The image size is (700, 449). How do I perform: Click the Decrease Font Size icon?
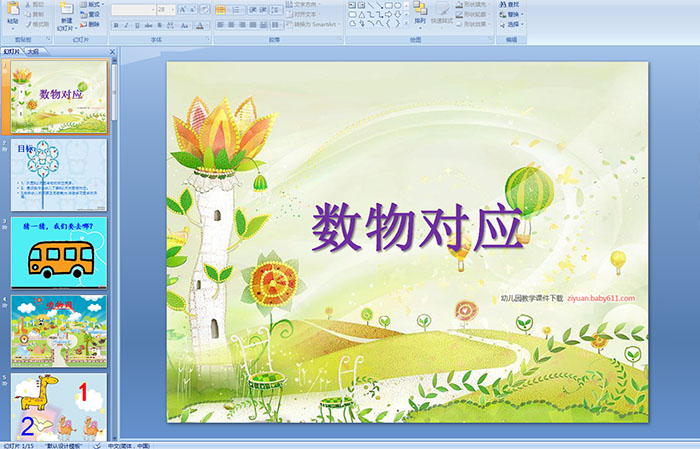click(193, 9)
